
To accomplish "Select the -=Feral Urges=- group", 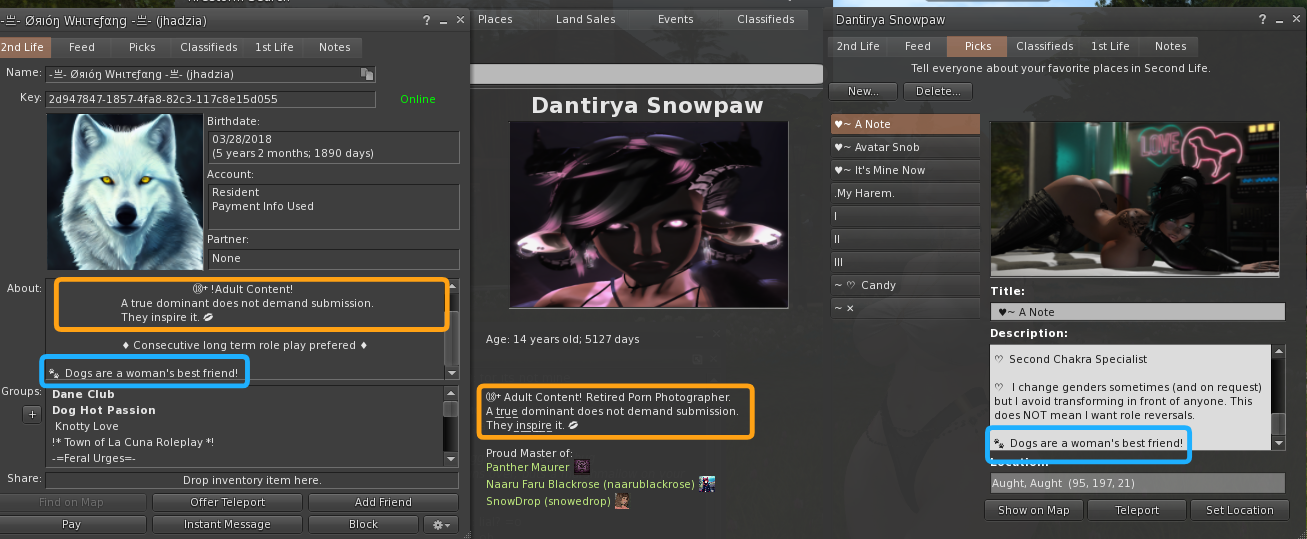I will (x=95, y=458).
